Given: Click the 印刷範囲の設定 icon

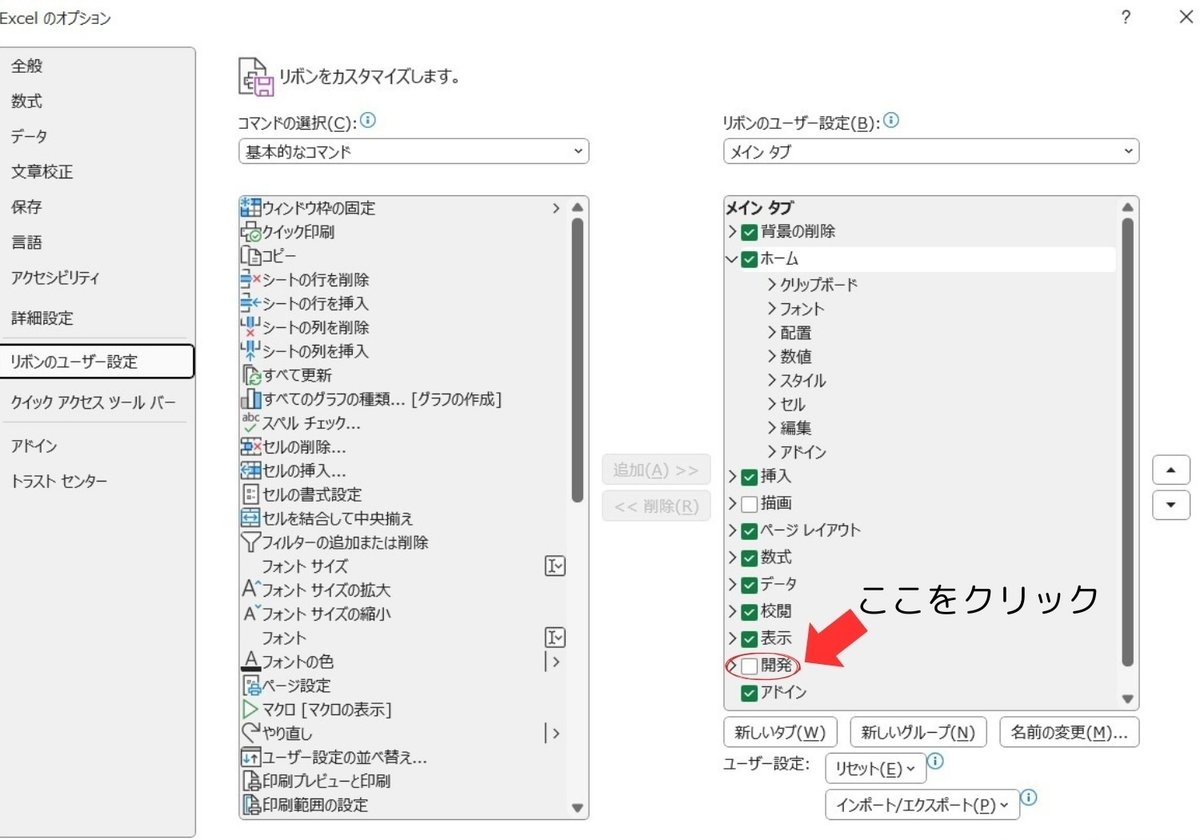Looking at the screenshot, I should tap(251, 805).
